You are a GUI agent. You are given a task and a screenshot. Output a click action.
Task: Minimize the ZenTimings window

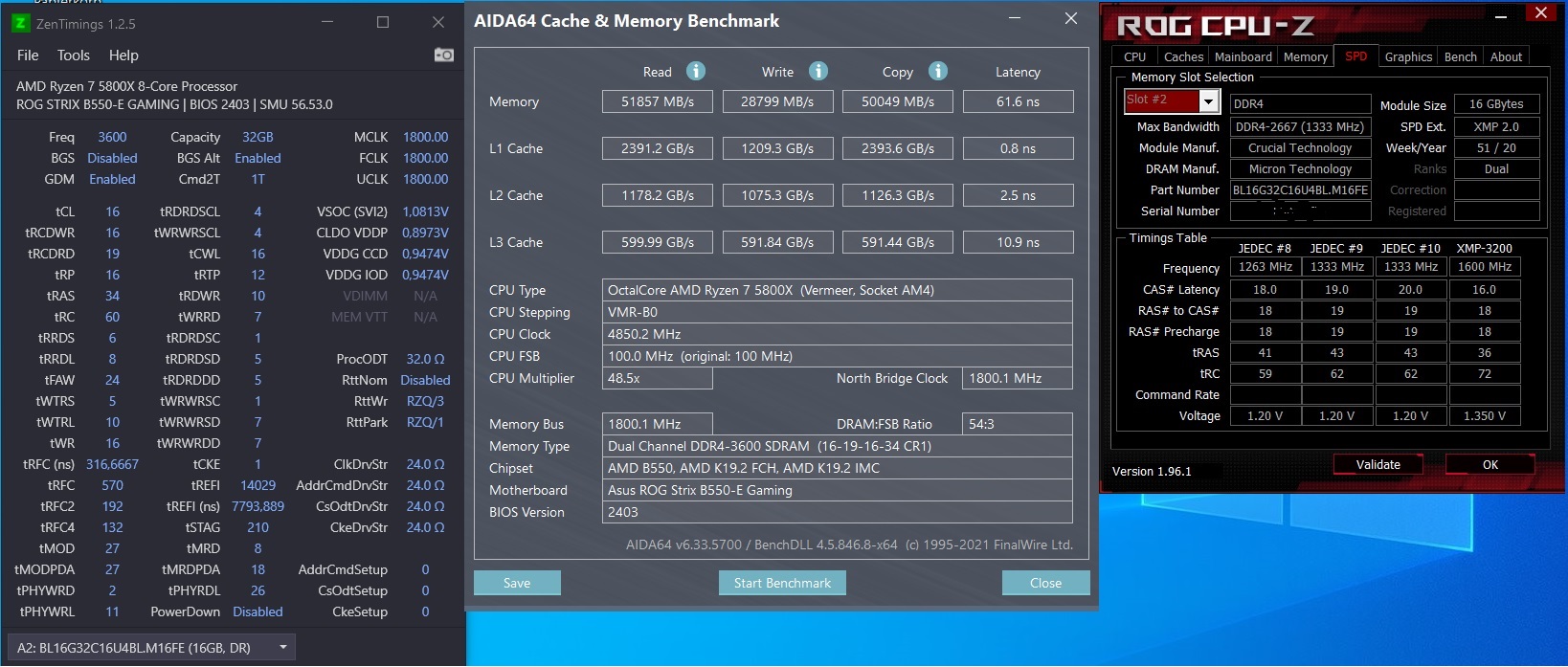[x=327, y=23]
